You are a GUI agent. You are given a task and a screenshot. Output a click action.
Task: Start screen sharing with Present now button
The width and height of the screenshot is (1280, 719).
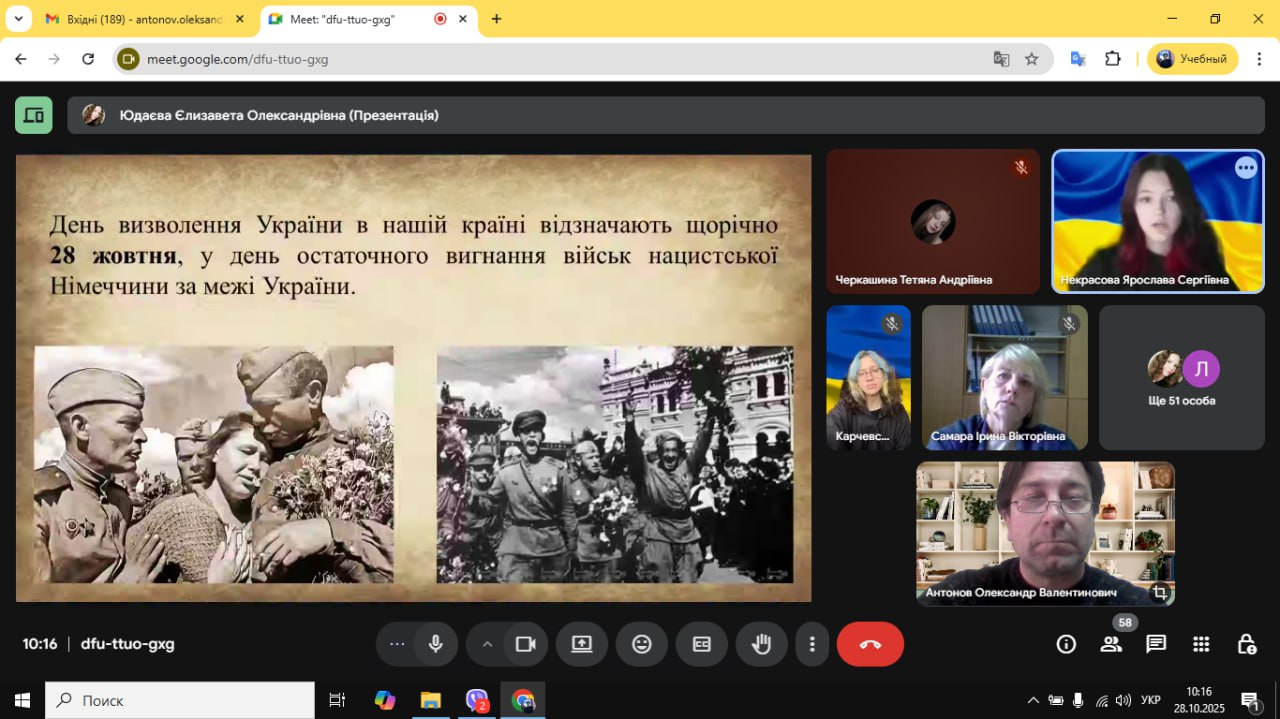pos(582,644)
